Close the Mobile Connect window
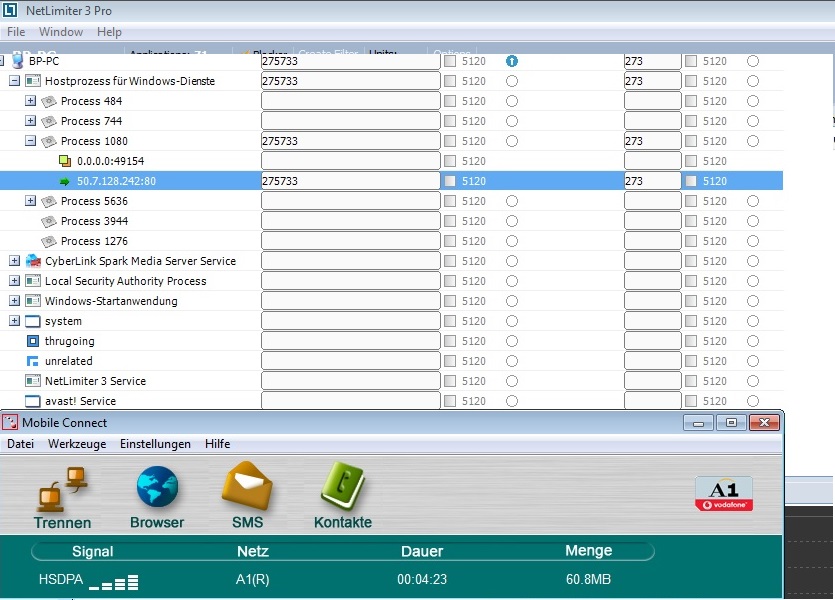 coord(764,423)
